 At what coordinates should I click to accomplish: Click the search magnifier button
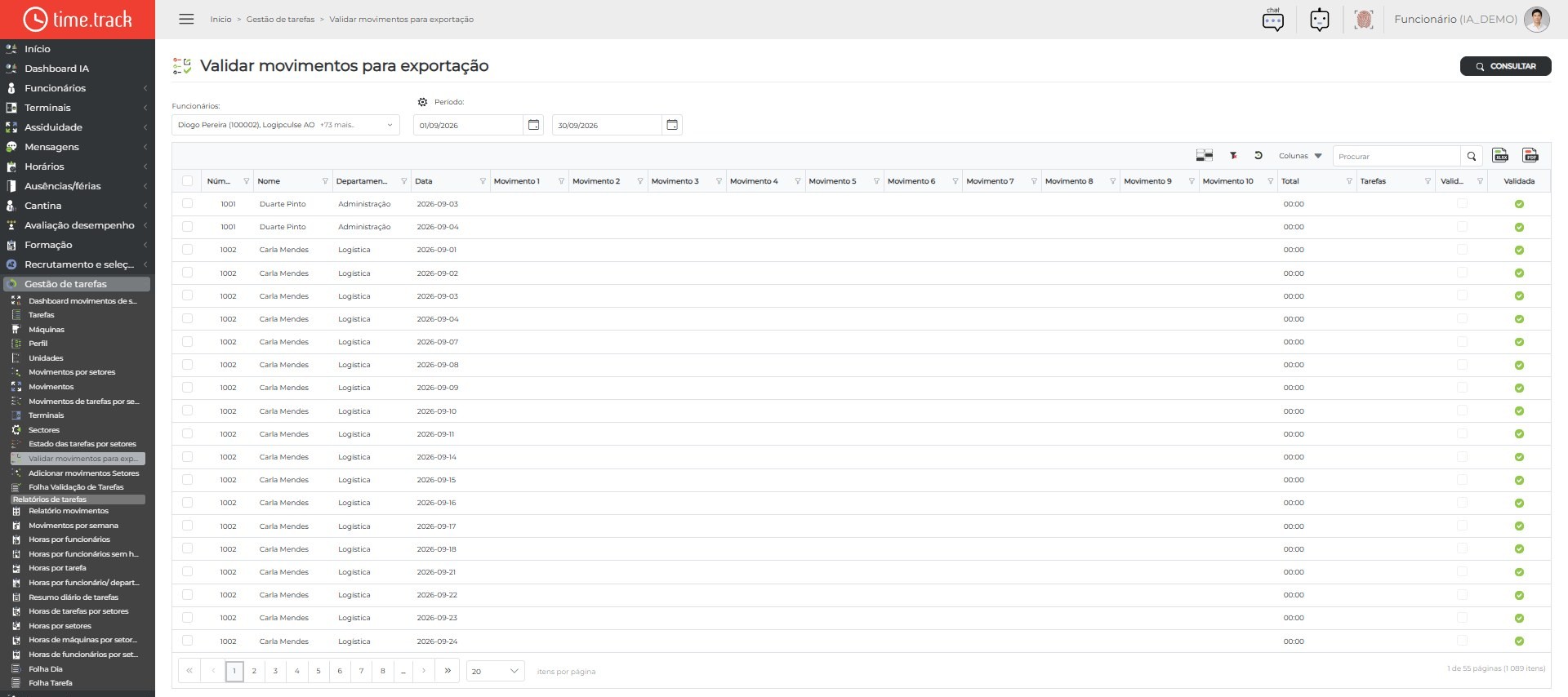[1472, 156]
